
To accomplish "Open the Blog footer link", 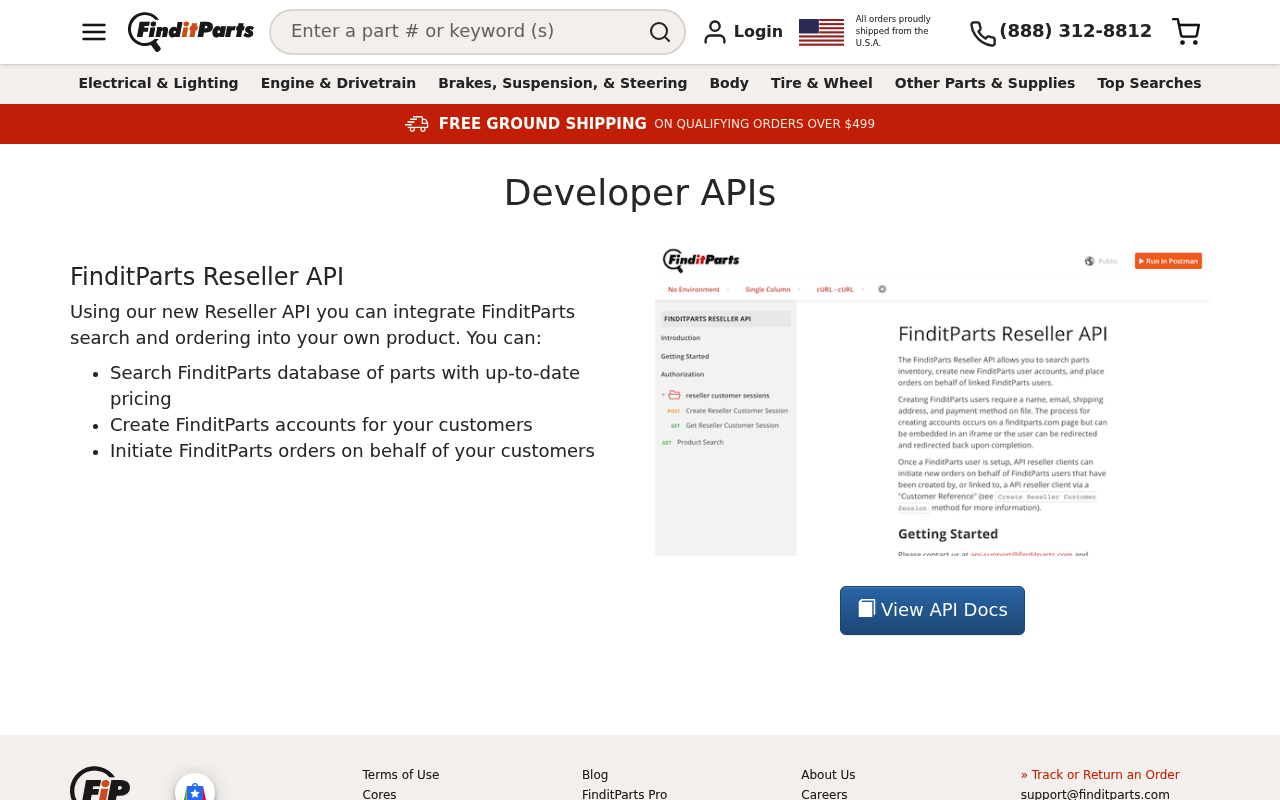I will pyautogui.click(x=595, y=775).
